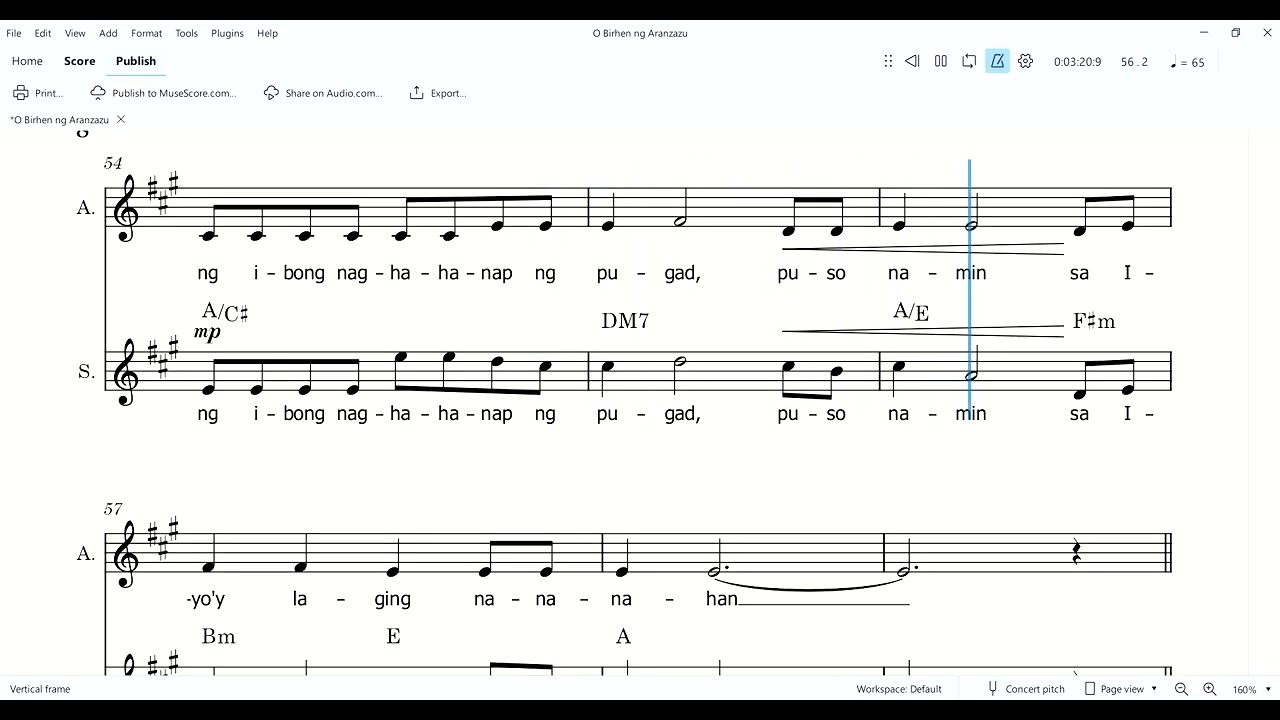Select the A/C# chord symbol

tap(225, 312)
